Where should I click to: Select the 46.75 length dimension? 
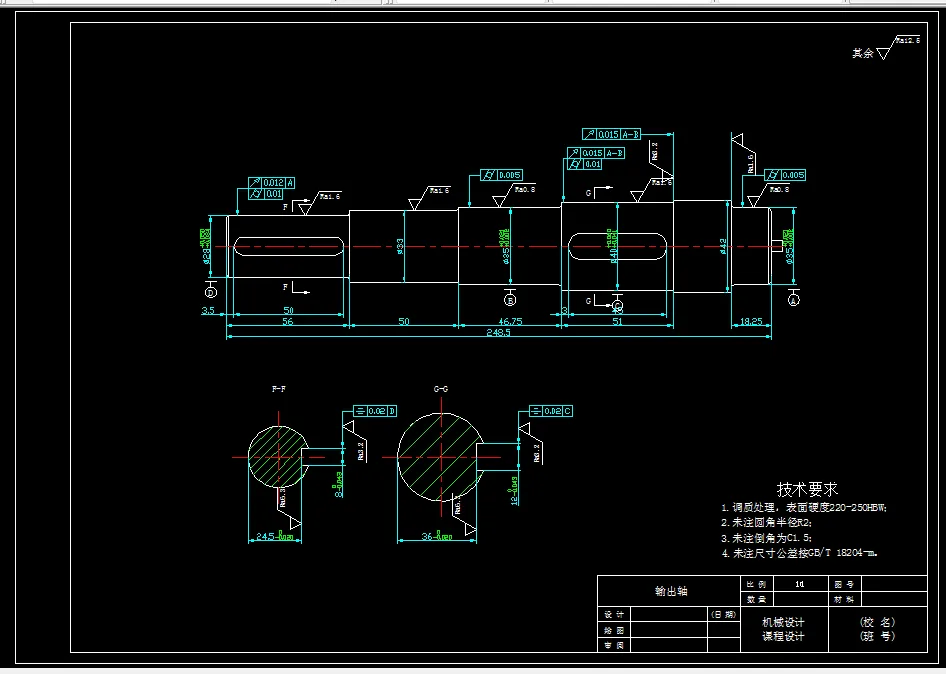(x=510, y=322)
